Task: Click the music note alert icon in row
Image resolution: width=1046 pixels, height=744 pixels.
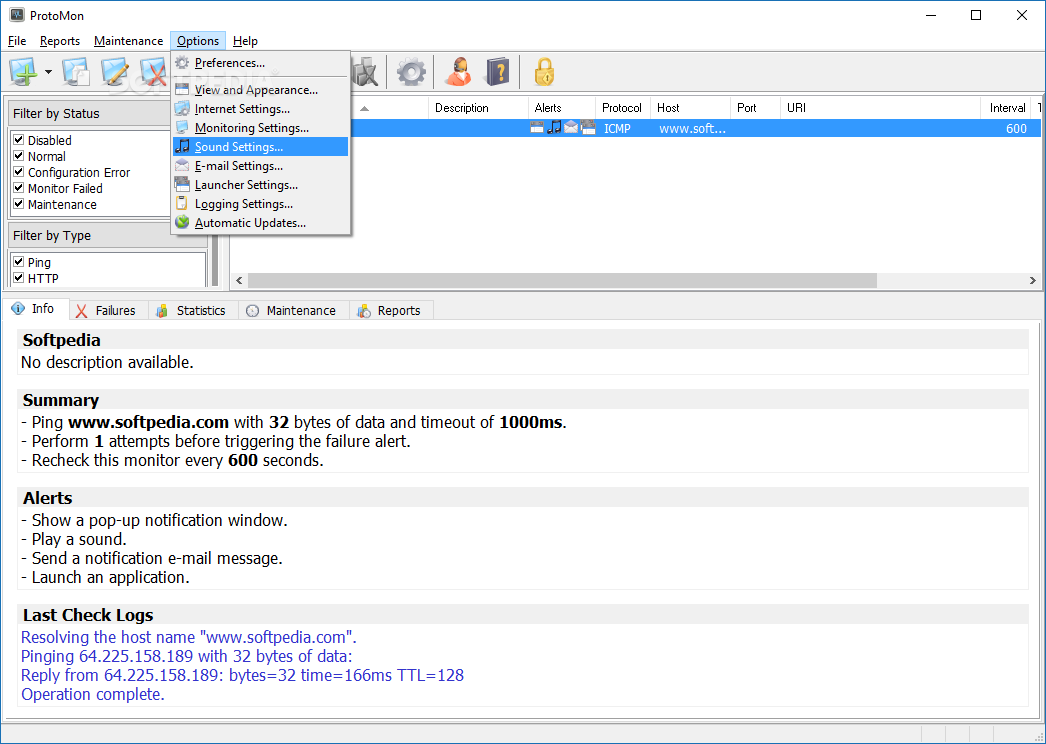Action: 554,127
